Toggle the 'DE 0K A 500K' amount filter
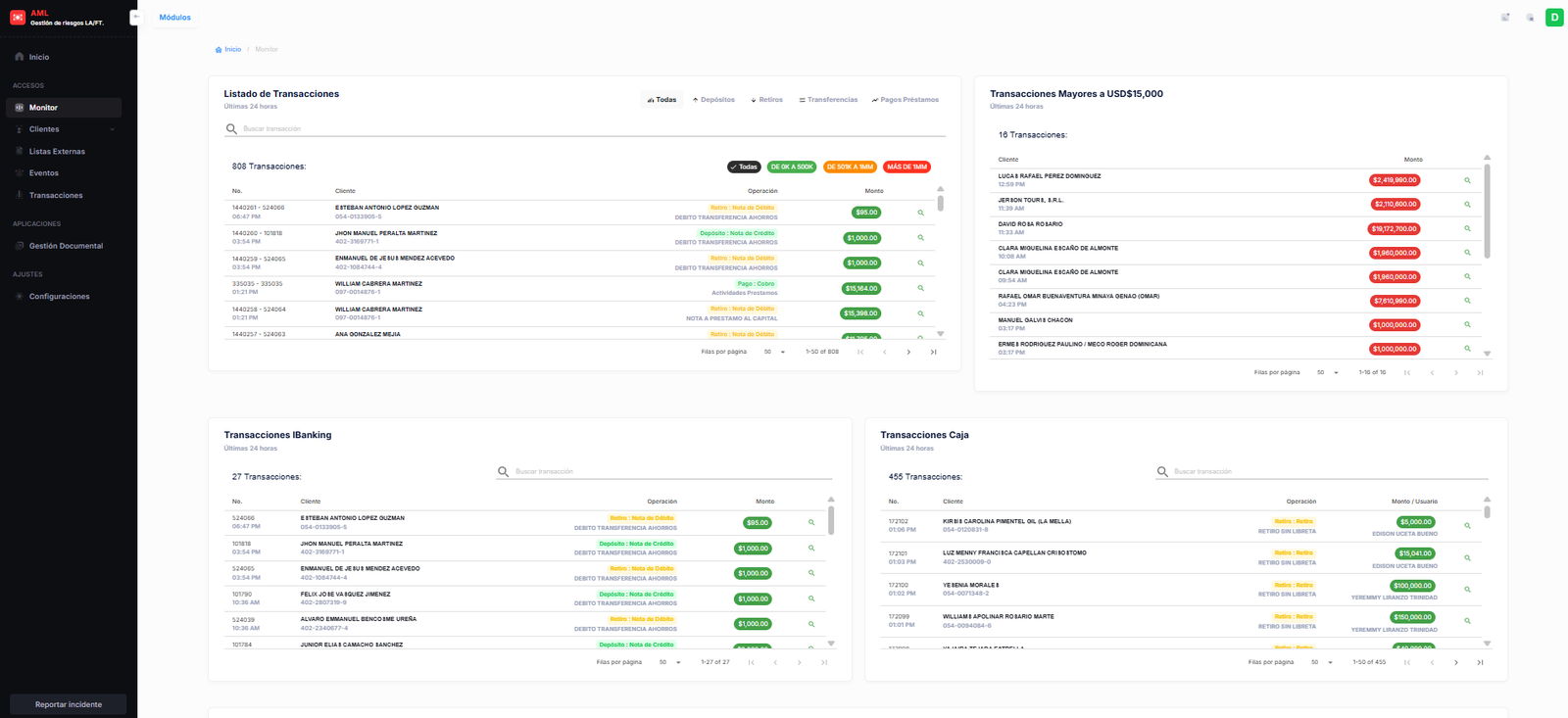The height and width of the screenshot is (718, 1568). (x=792, y=167)
